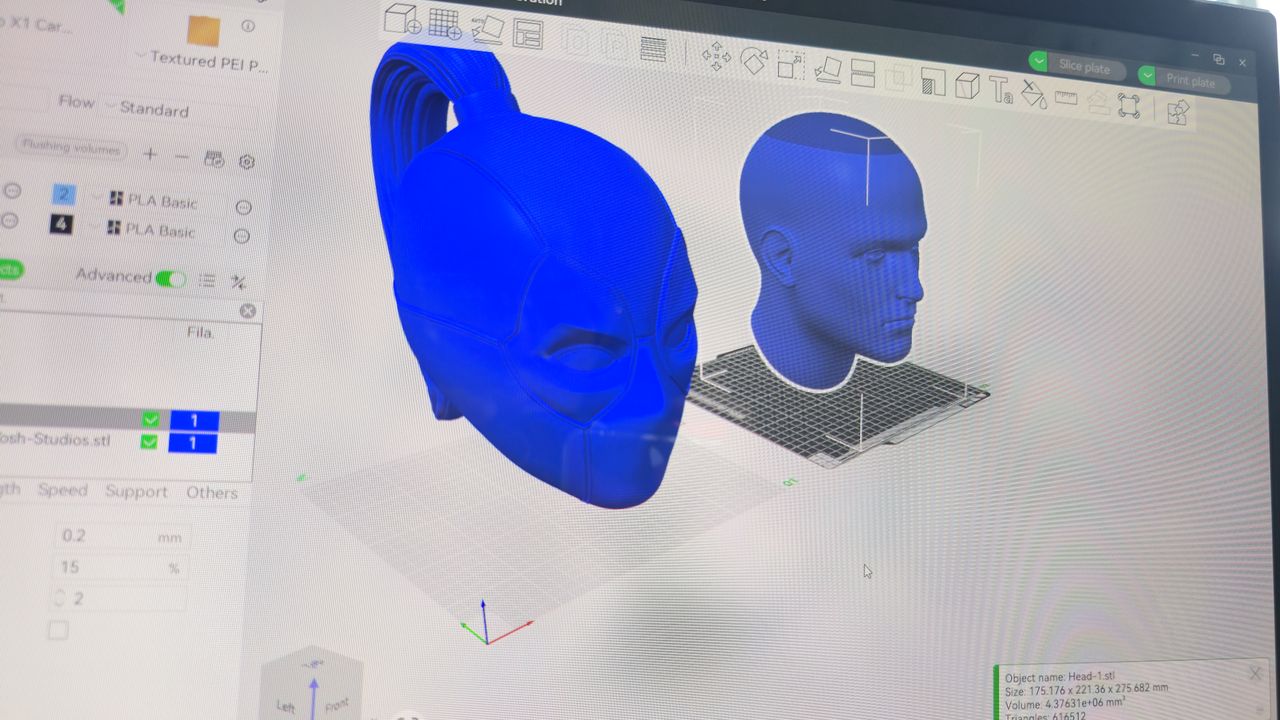The width and height of the screenshot is (1280, 720).
Task: Switch to the Speed tab
Action: [63, 490]
